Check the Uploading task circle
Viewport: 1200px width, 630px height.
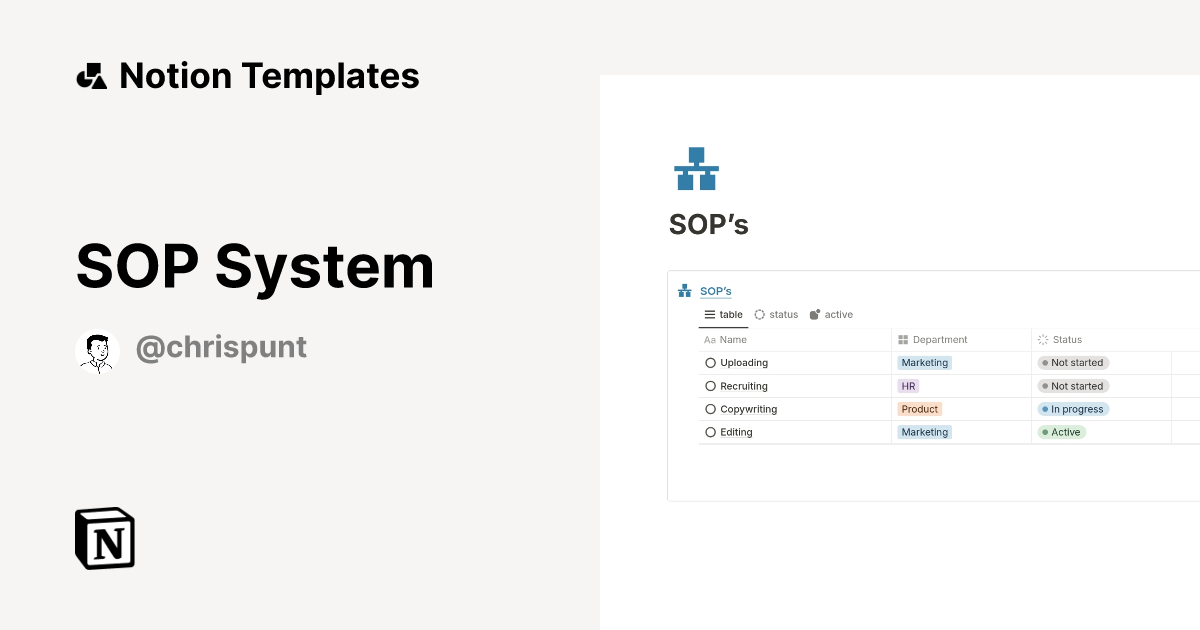tap(709, 362)
